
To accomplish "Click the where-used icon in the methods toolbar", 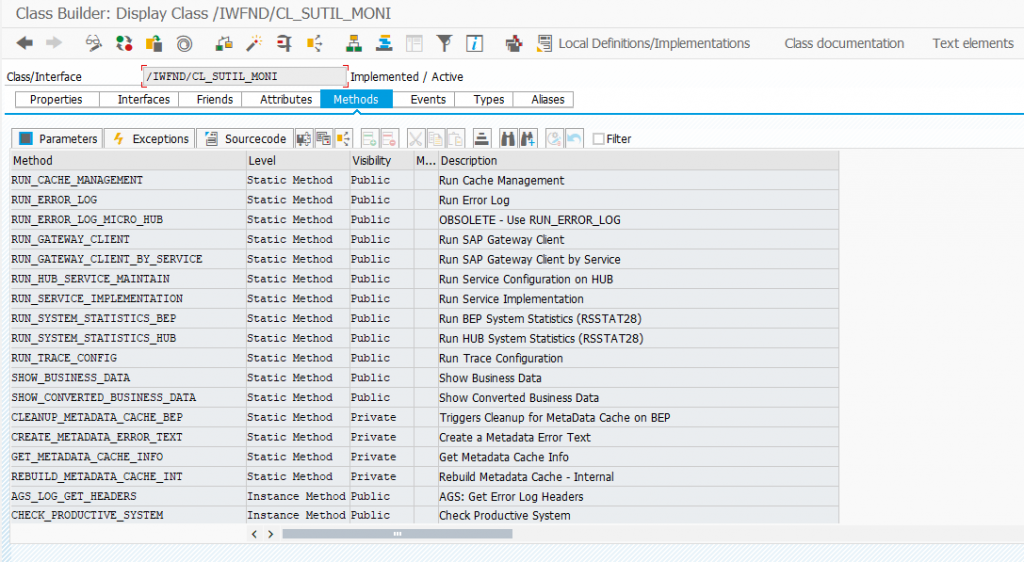I will tap(344, 138).
